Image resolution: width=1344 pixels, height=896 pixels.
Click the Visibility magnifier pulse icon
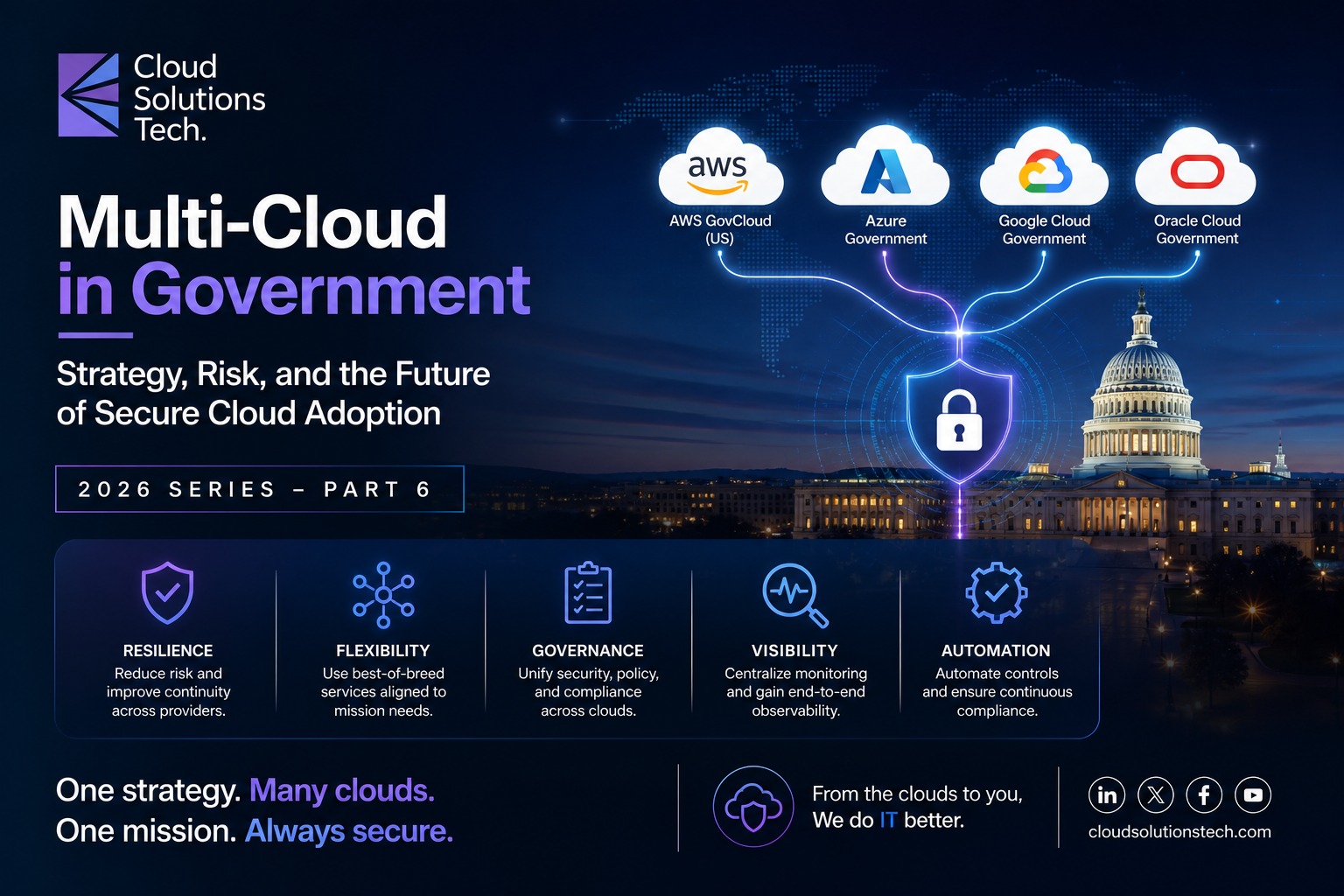794,595
